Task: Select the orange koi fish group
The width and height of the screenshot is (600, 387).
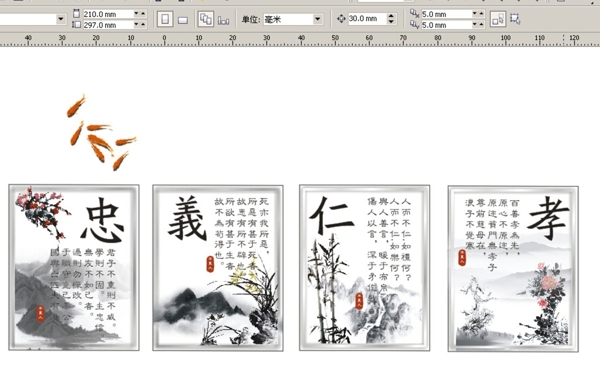Action: coord(101,132)
